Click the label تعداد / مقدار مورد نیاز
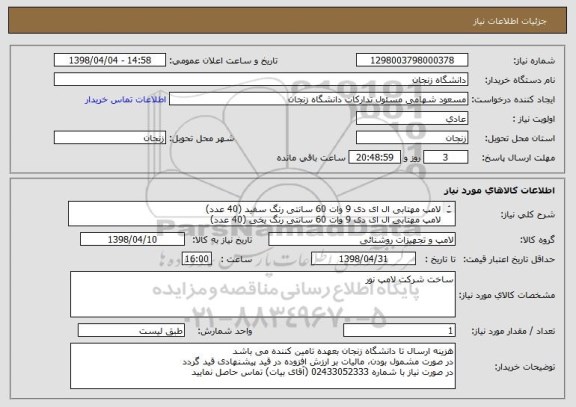Image resolution: width=576 pixels, height=407 pixels. (x=513, y=331)
